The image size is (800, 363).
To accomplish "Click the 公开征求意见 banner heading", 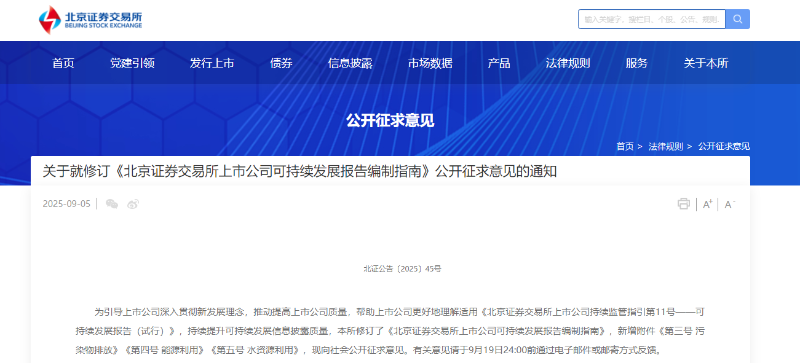I will 390,120.
